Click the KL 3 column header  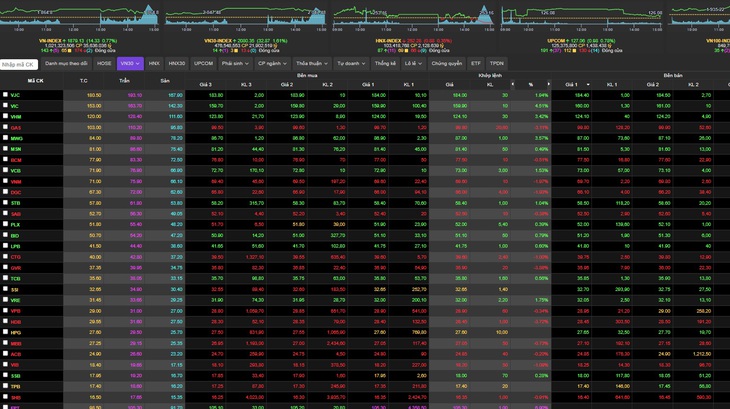[x=246, y=85]
